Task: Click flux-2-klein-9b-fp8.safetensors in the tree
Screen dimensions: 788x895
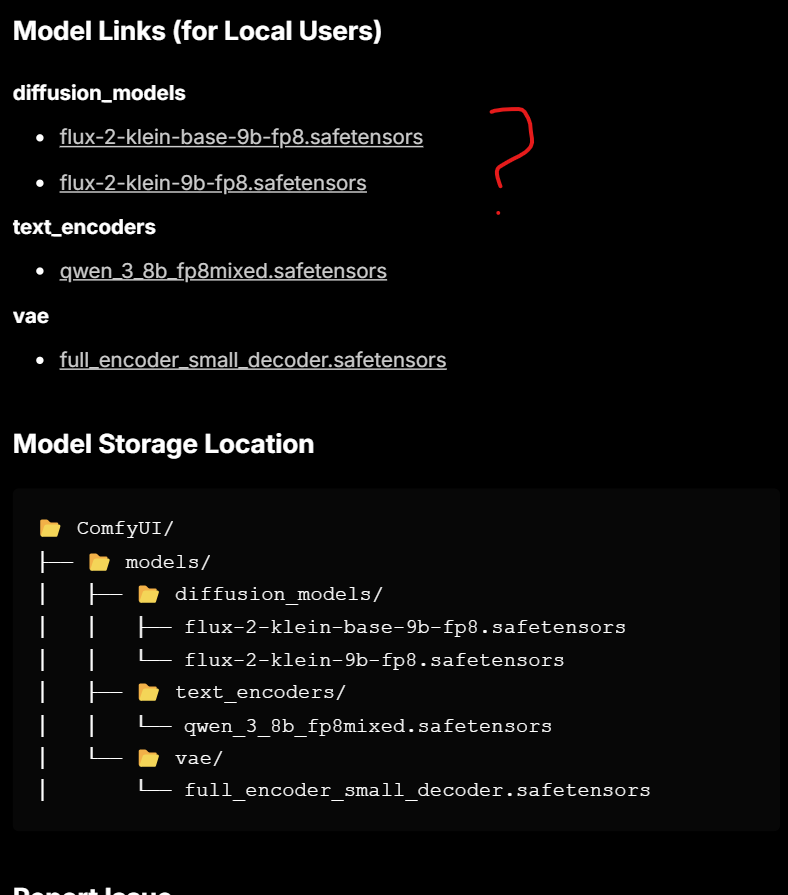Action: coord(374,660)
